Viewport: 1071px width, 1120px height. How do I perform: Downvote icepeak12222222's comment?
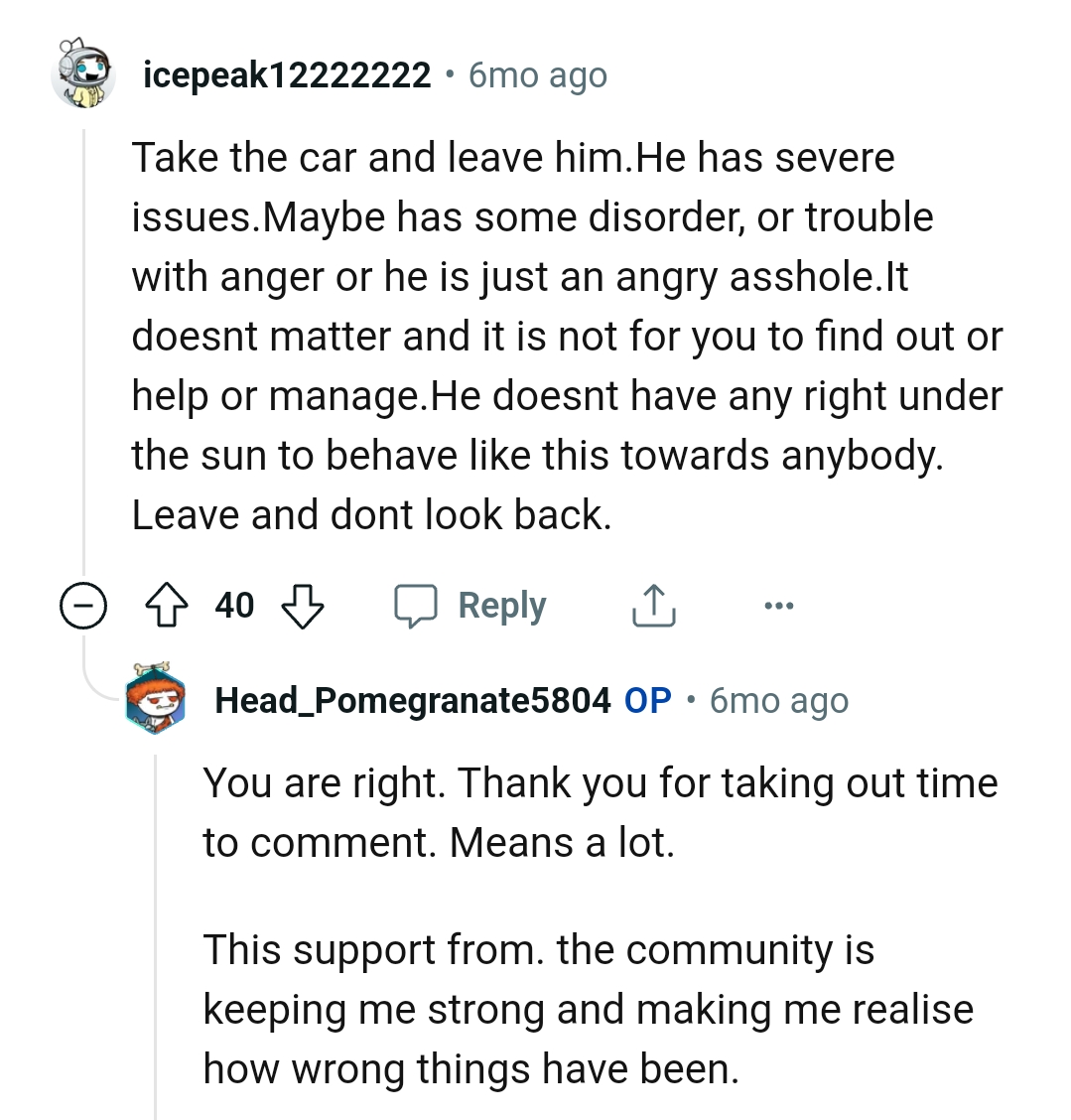(x=303, y=606)
